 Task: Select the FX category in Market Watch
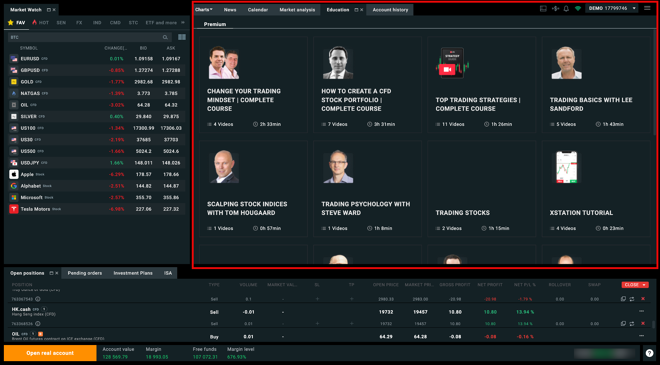(79, 23)
